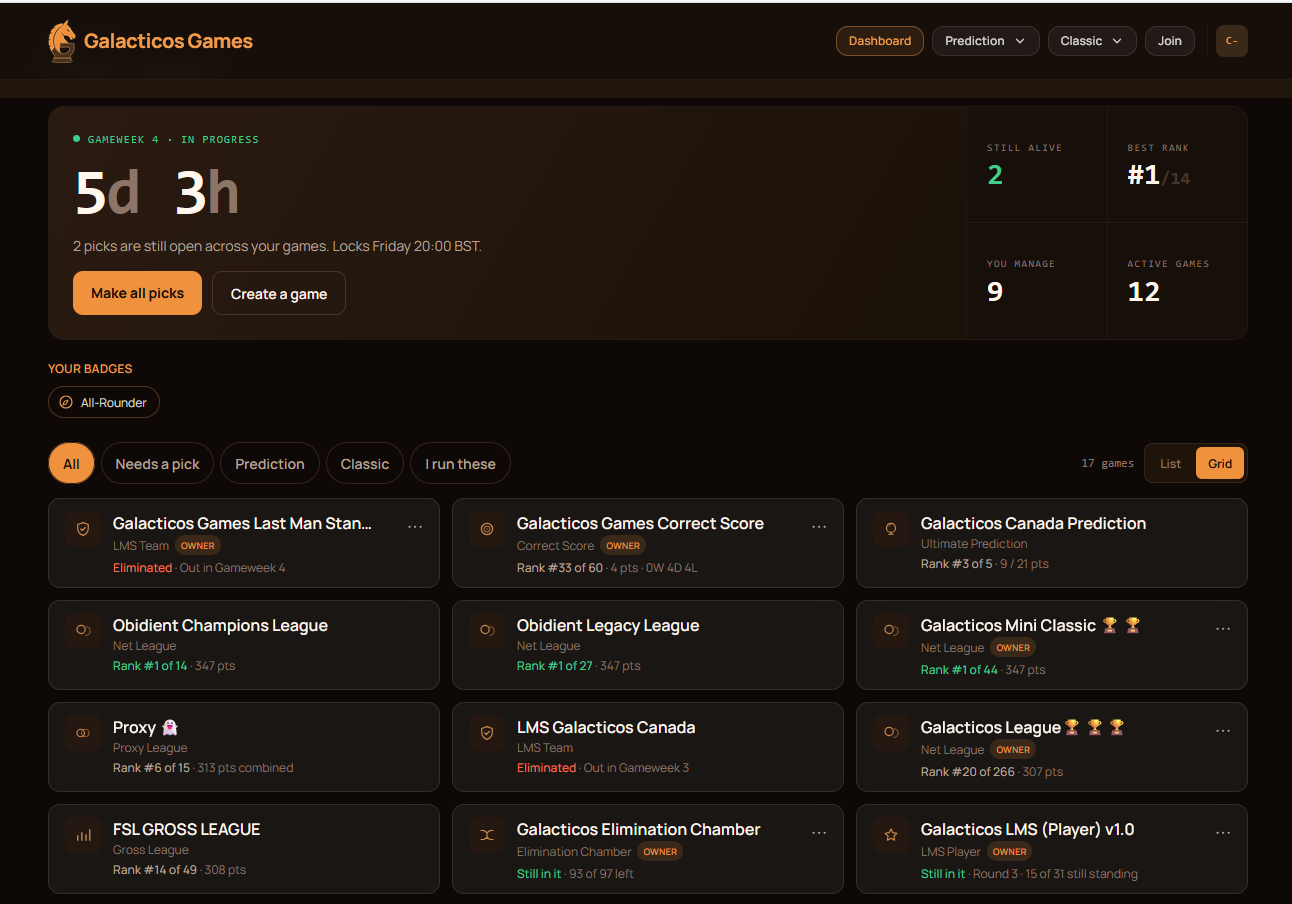Click the Still Alive stat value 2
1292x904 pixels.
(995, 175)
